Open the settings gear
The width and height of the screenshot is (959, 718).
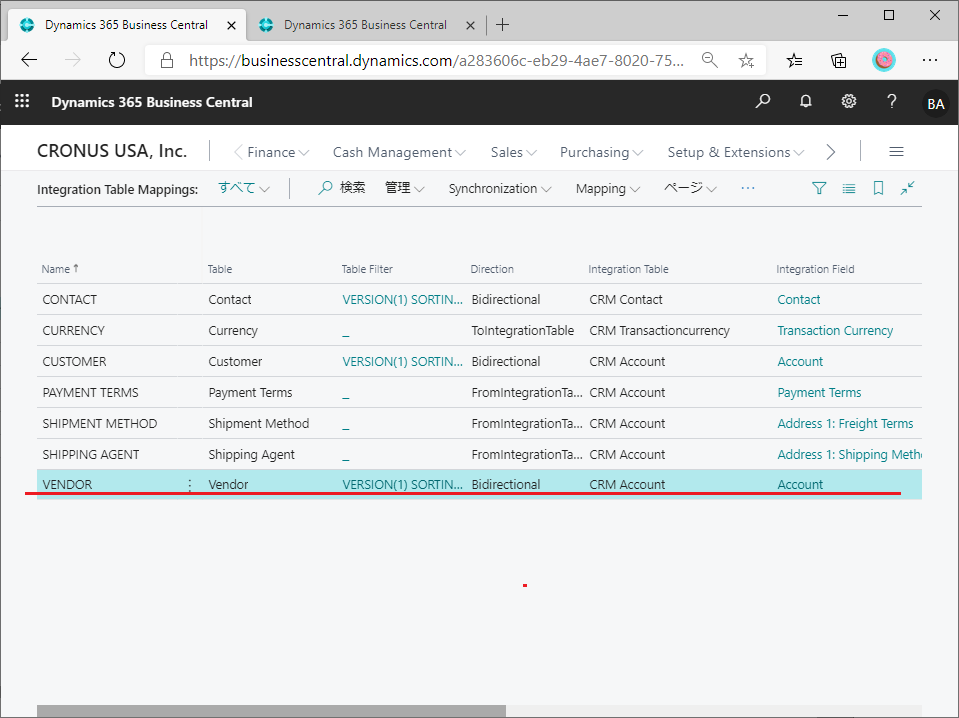848,102
